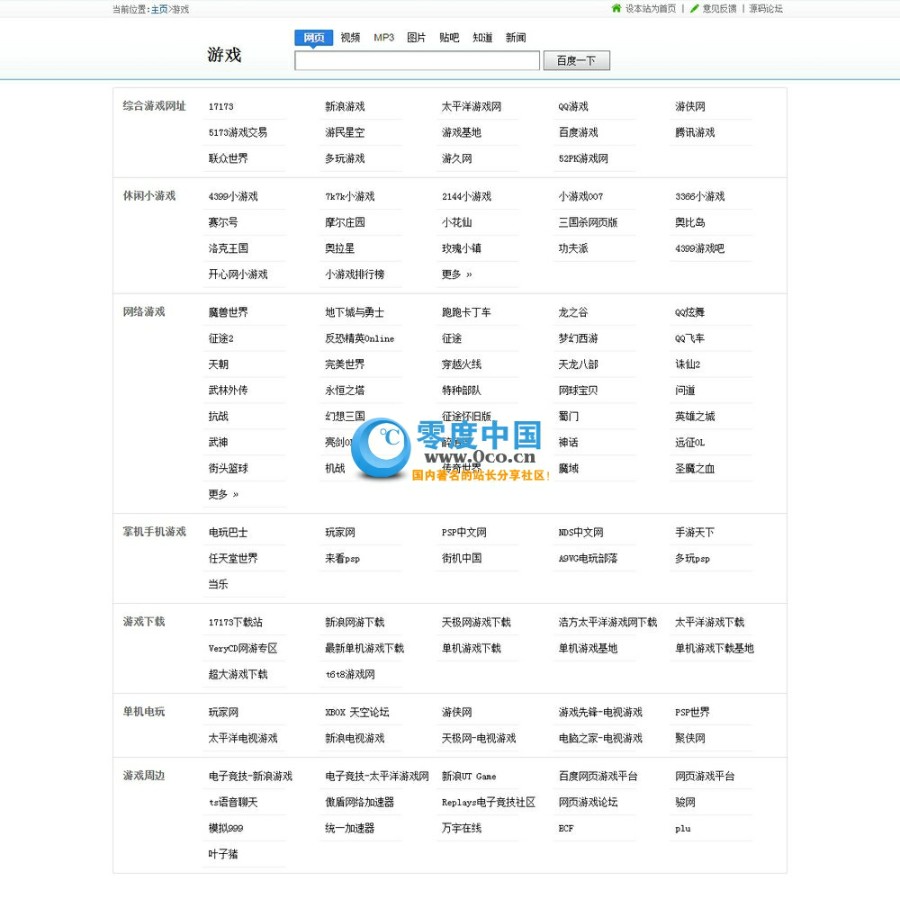Open the 3366小游戏 link
The image size is (900, 899).
(x=700, y=196)
